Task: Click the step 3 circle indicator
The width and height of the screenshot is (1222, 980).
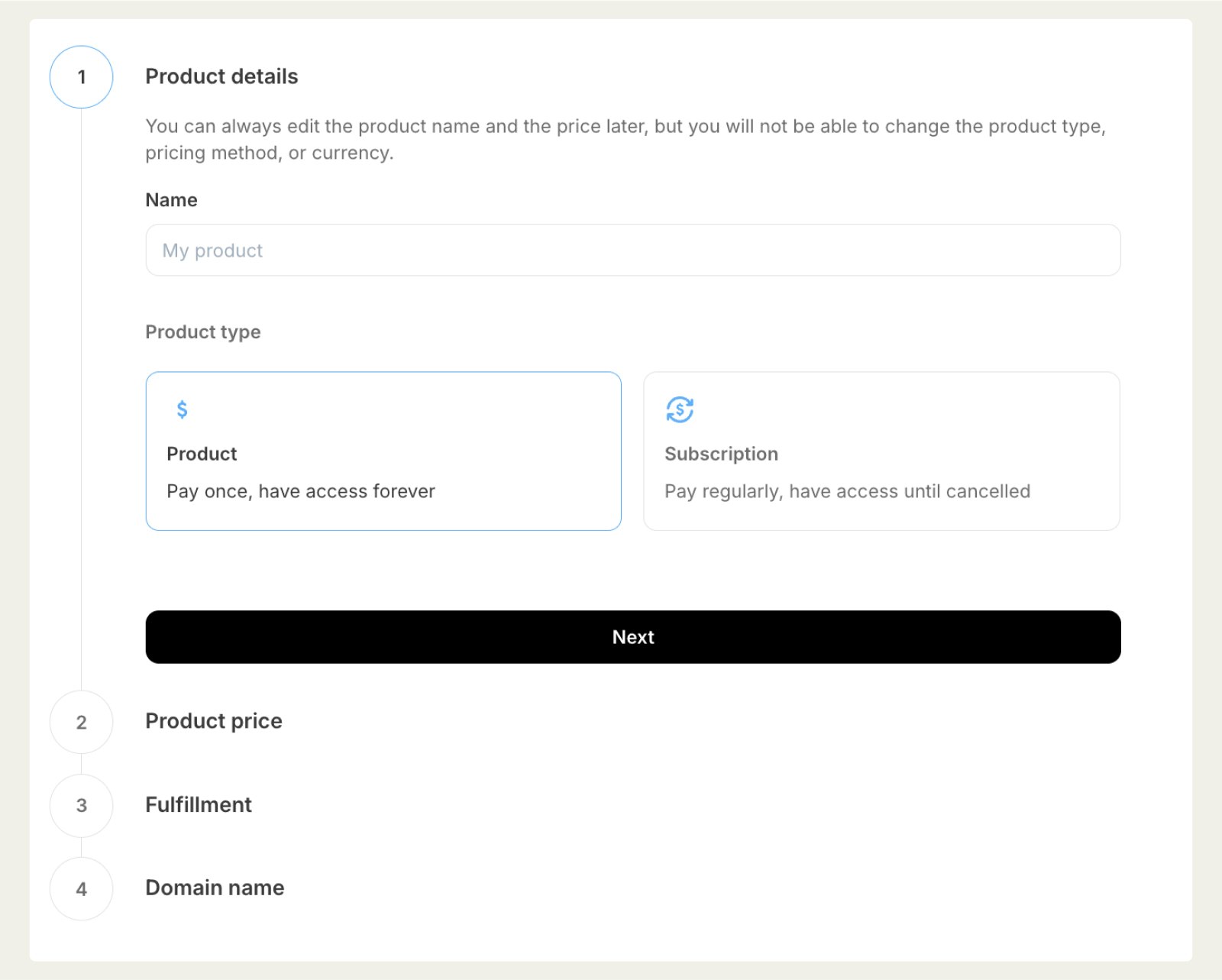Action: click(81, 805)
